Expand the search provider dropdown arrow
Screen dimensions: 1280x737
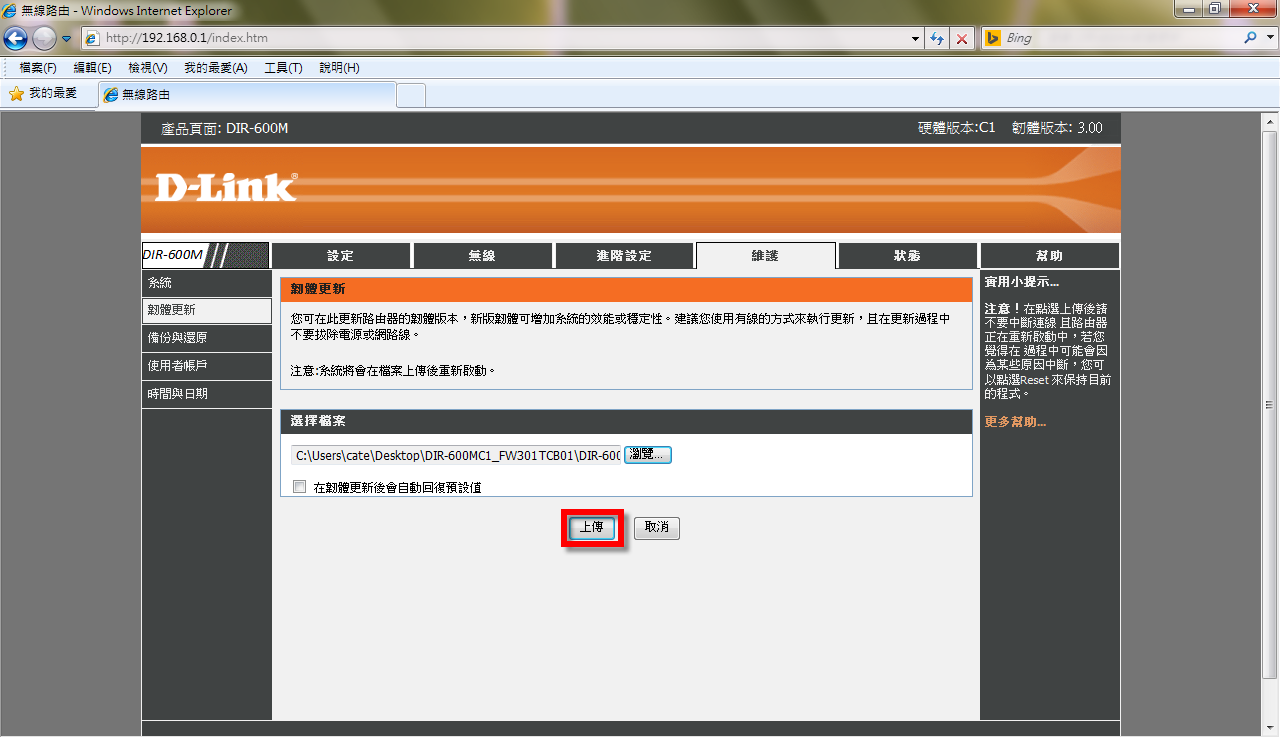coord(1268,38)
